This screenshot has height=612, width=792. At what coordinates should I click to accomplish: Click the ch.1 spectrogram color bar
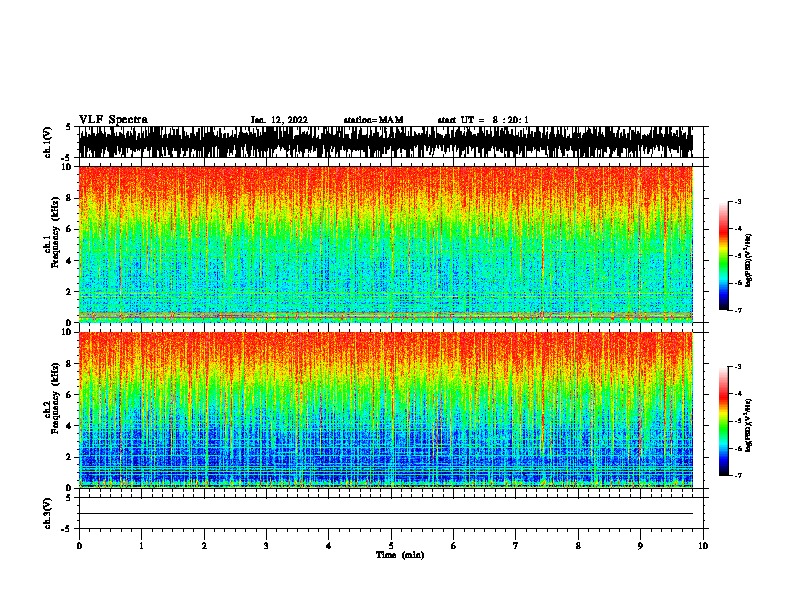(x=723, y=256)
